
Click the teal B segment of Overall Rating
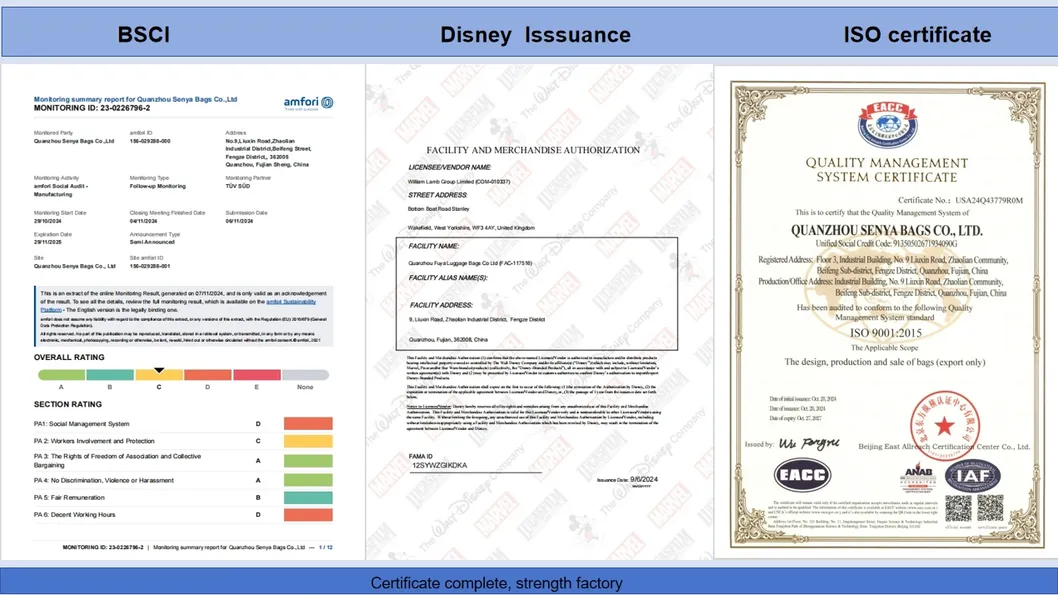click(x=110, y=375)
